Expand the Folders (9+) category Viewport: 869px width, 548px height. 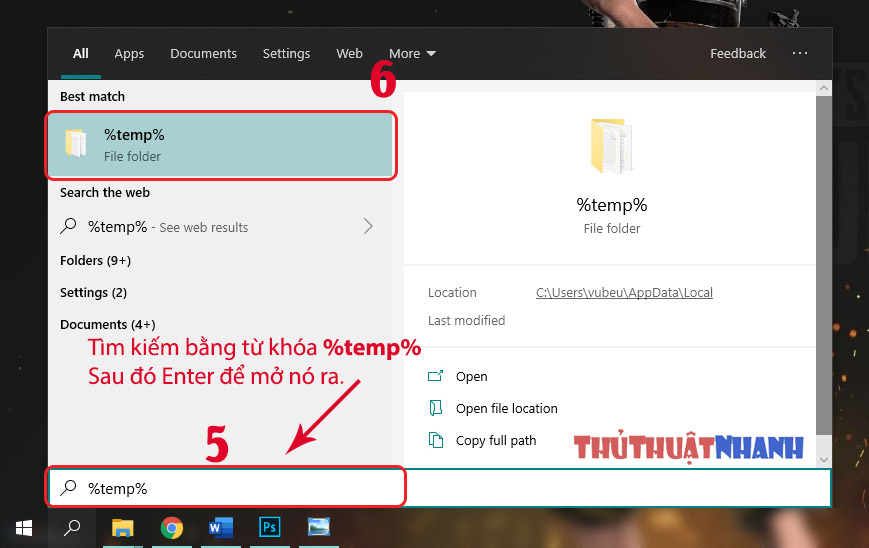point(95,260)
